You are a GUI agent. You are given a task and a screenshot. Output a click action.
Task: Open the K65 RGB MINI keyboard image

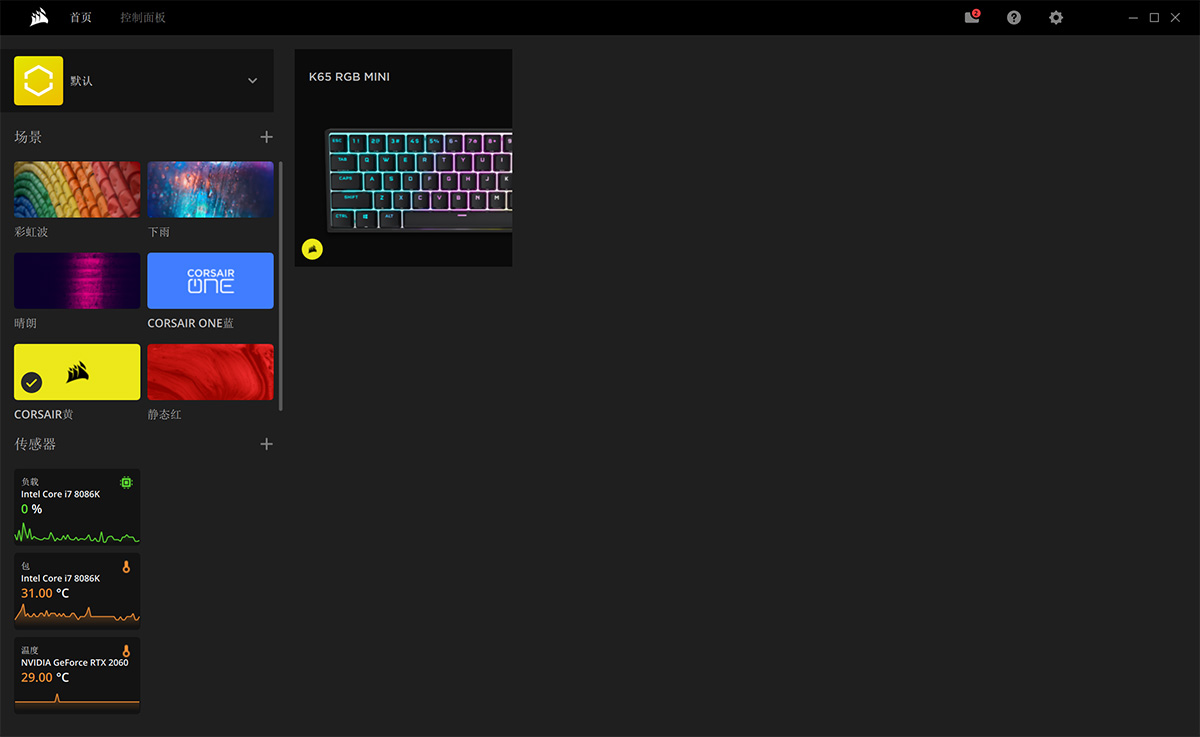point(419,181)
